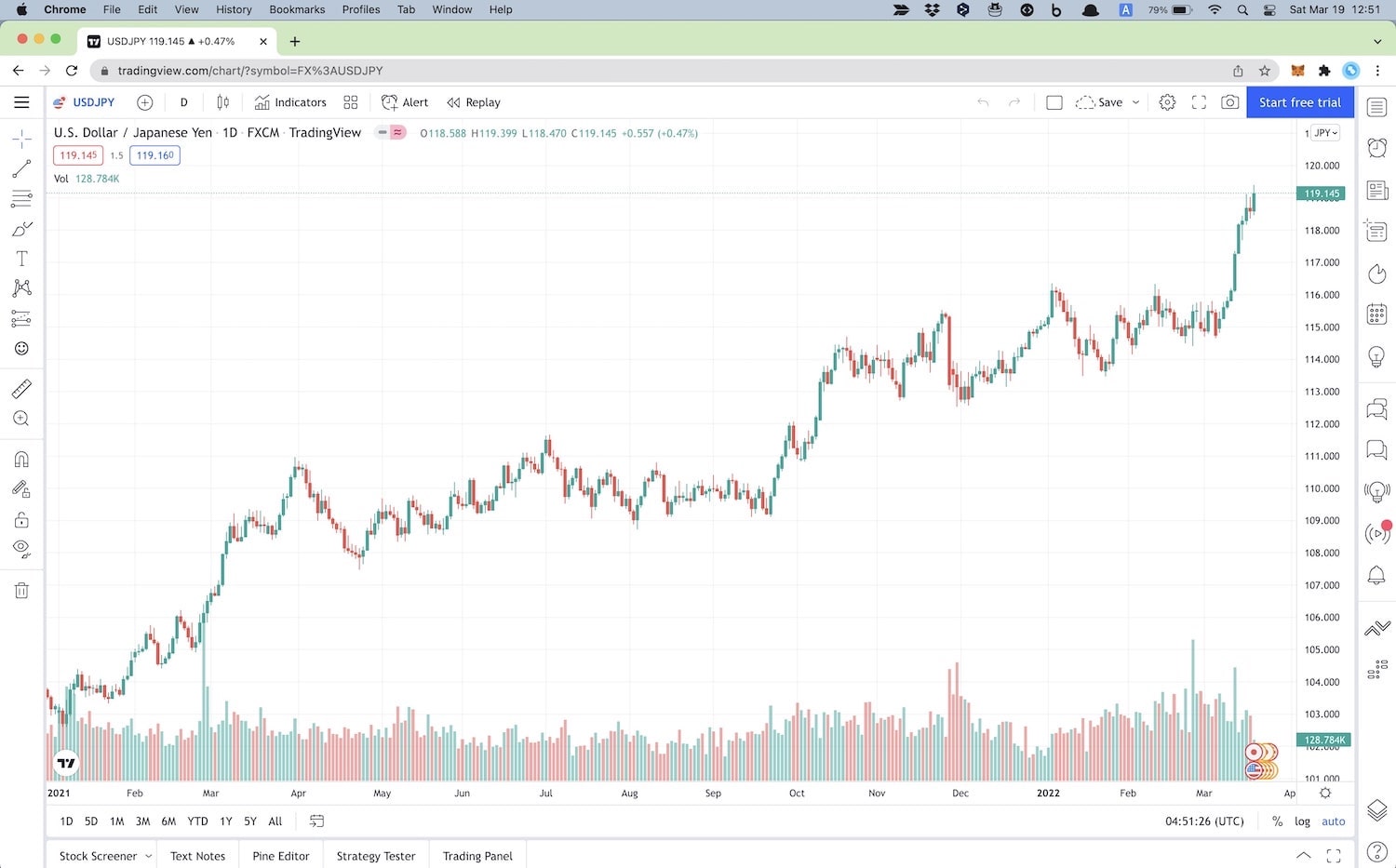Viewport: 1396px width, 868px height.
Task: Open the main hamburger menu
Action: (x=21, y=102)
